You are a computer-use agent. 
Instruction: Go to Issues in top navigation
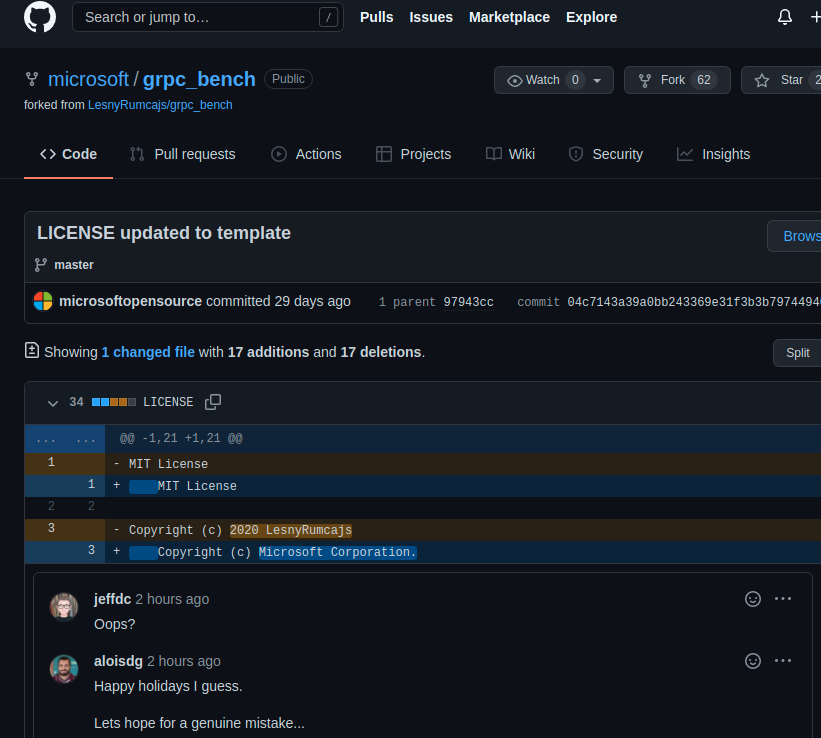[431, 17]
